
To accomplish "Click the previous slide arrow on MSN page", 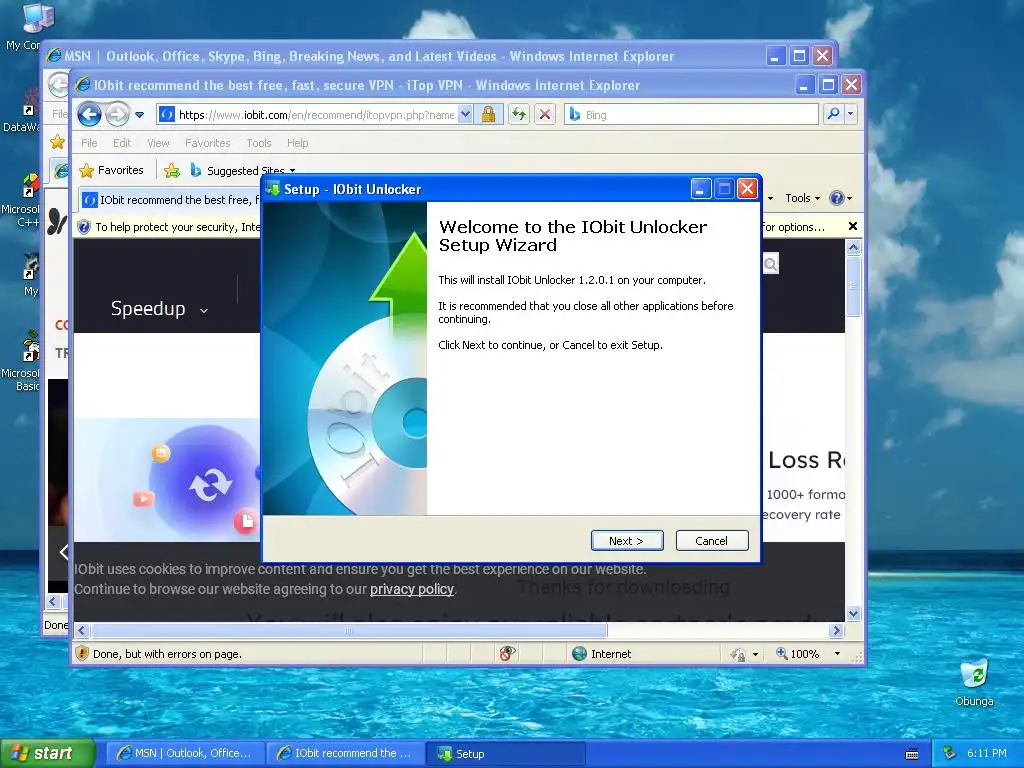I will 63,552.
